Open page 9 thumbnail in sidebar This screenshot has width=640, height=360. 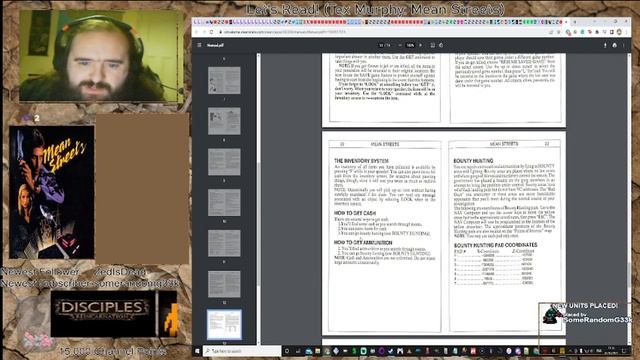click(224, 162)
